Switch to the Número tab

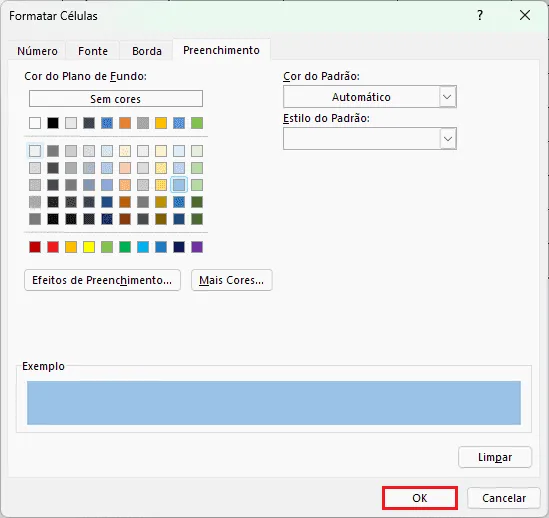pos(37,51)
